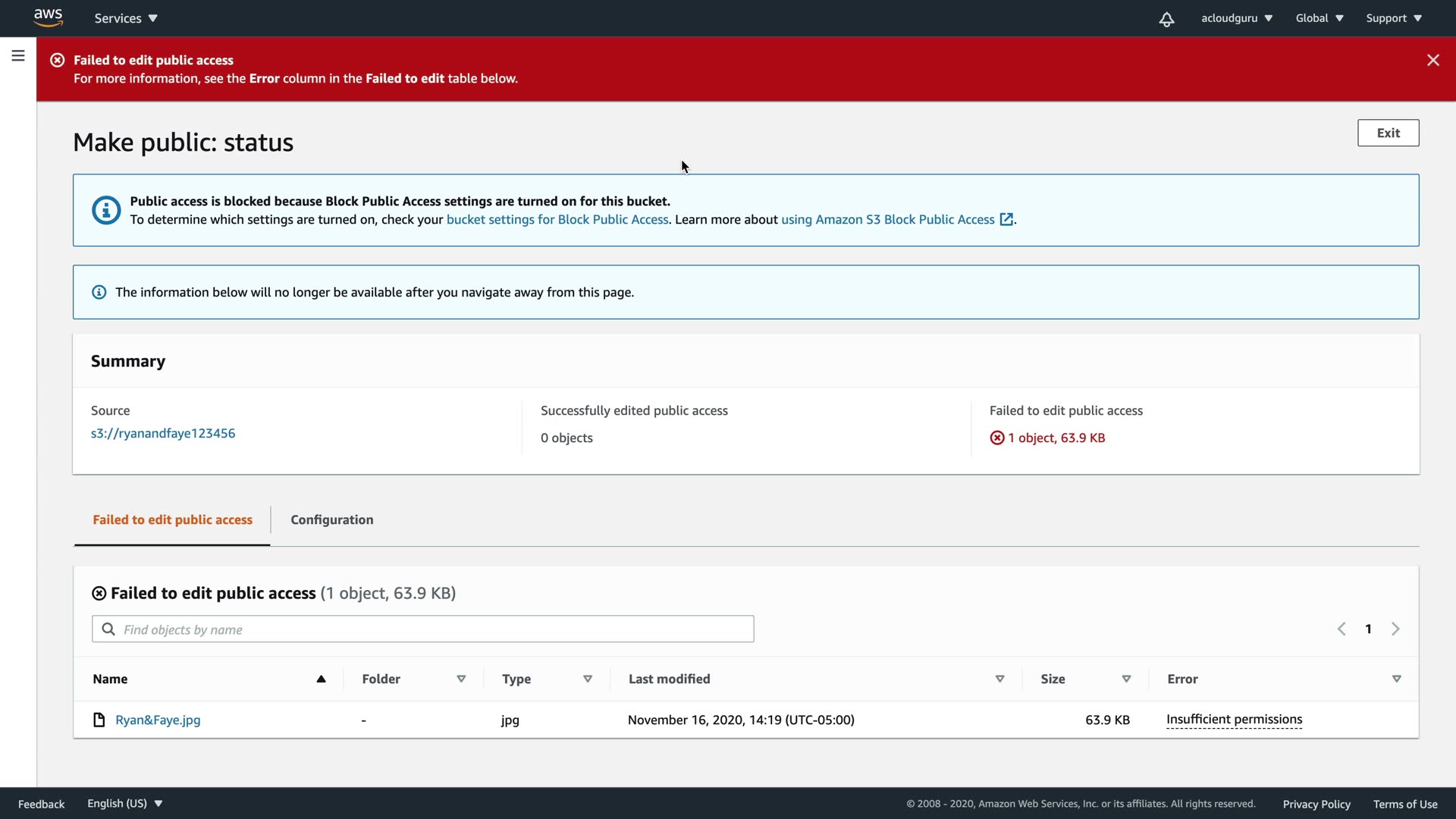Click the Ryan&Faye.jpg file icon
The image size is (1456, 819).
click(99, 720)
